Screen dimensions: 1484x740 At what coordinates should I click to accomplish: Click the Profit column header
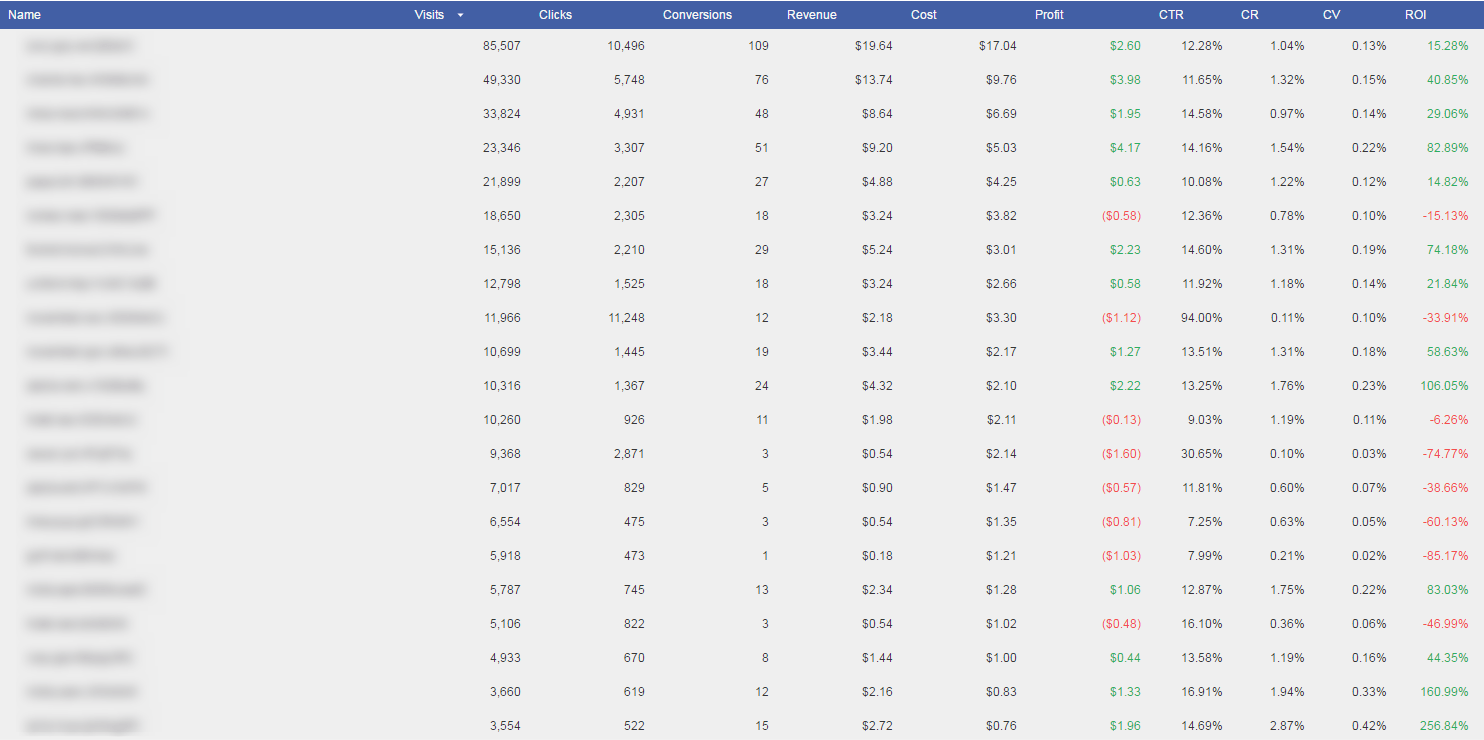coord(1049,15)
